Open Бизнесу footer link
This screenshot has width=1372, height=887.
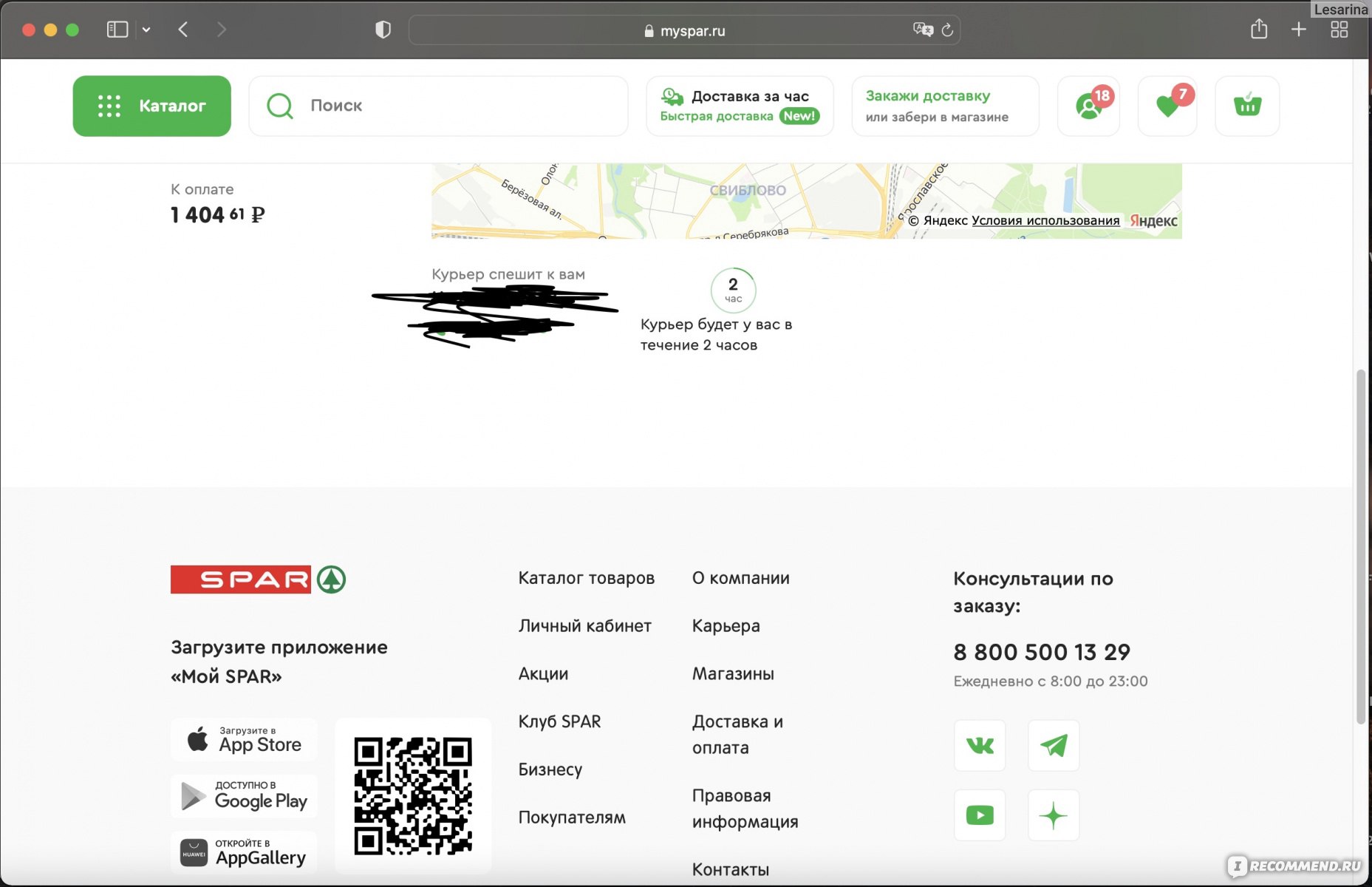(x=550, y=769)
